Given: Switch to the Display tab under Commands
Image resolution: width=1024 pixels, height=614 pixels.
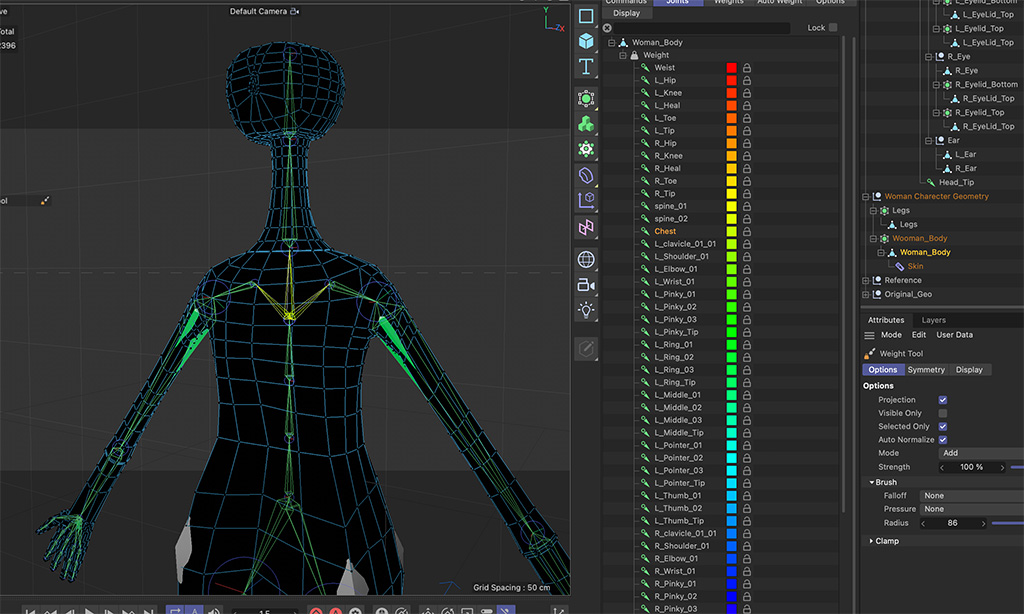Looking at the screenshot, I should click(x=626, y=13).
